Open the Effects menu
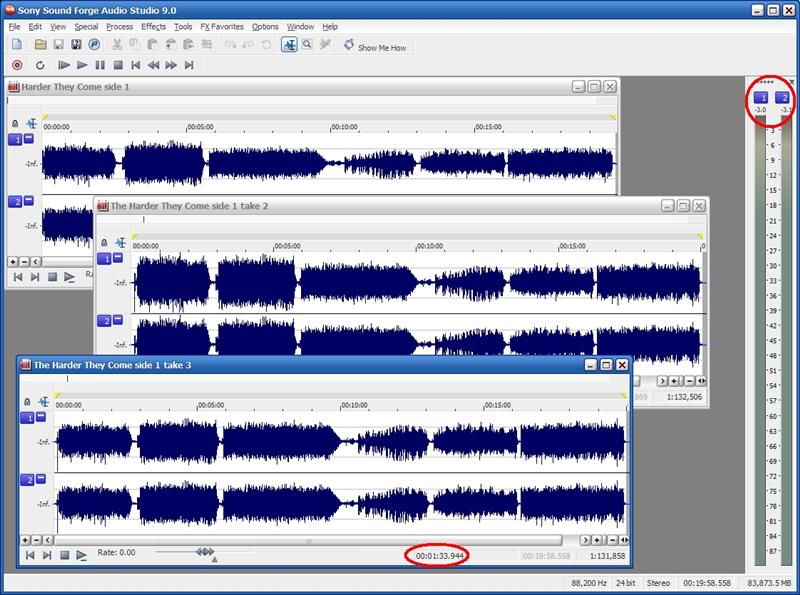 (x=153, y=27)
